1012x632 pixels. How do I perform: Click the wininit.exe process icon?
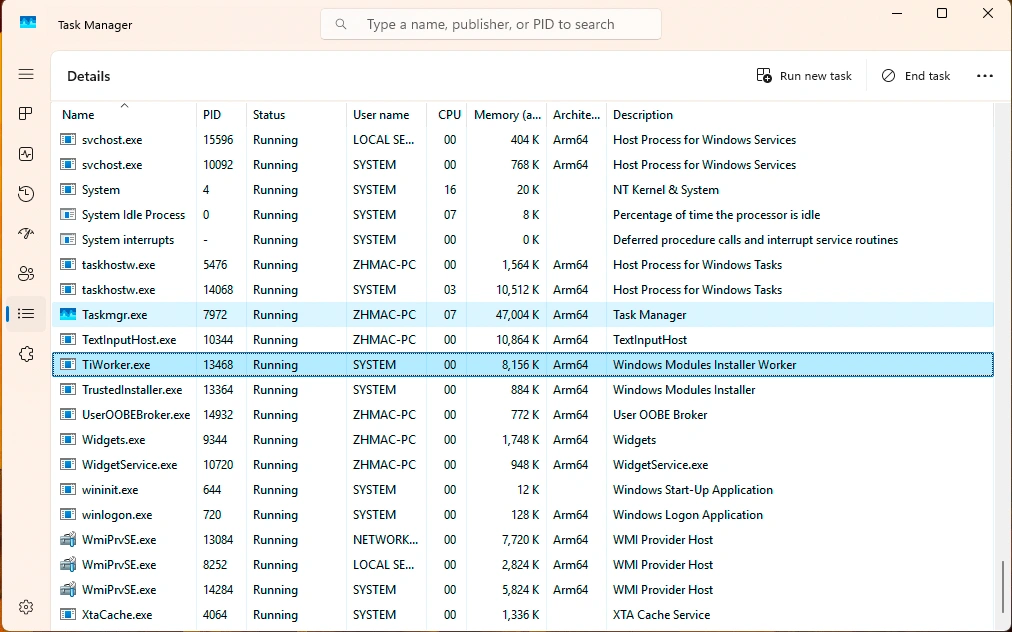[x=68, y=490]
